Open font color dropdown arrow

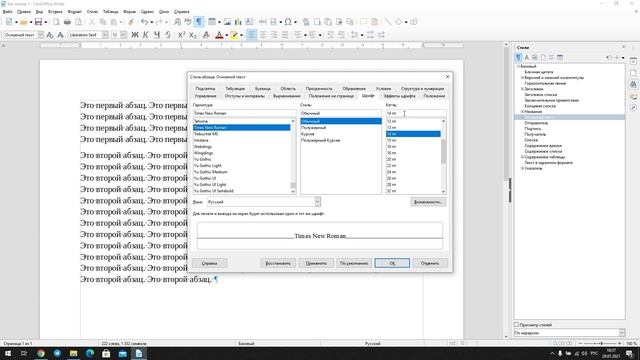227,35
